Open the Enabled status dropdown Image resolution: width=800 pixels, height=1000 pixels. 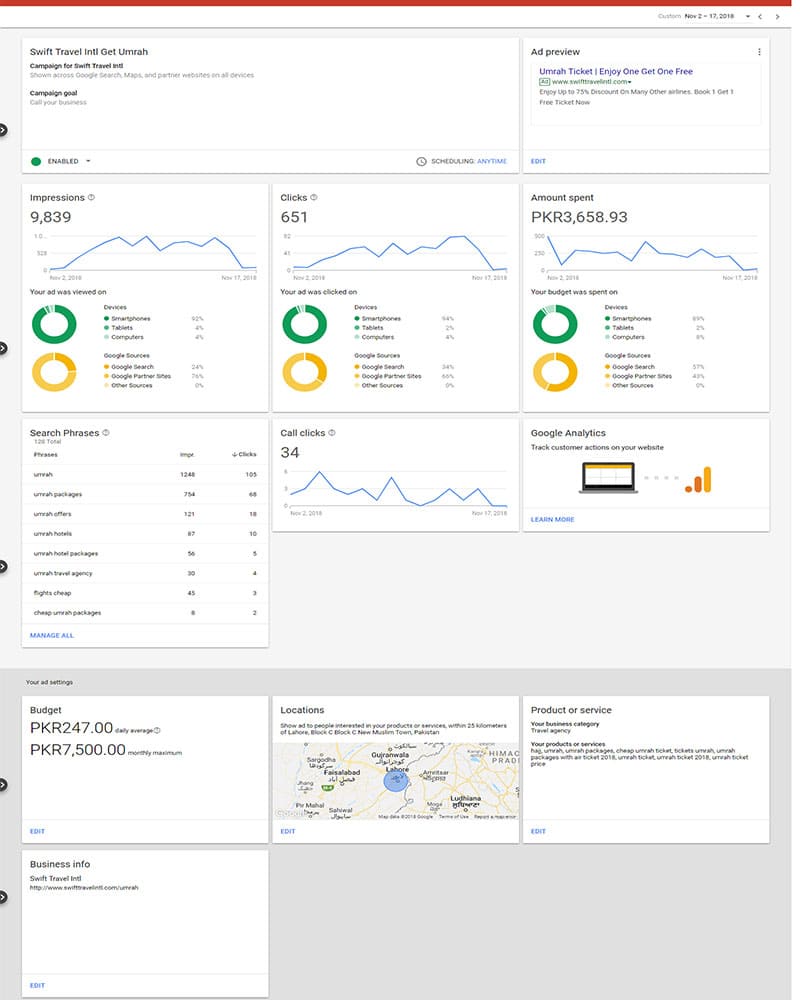click(x=88, y=161)
